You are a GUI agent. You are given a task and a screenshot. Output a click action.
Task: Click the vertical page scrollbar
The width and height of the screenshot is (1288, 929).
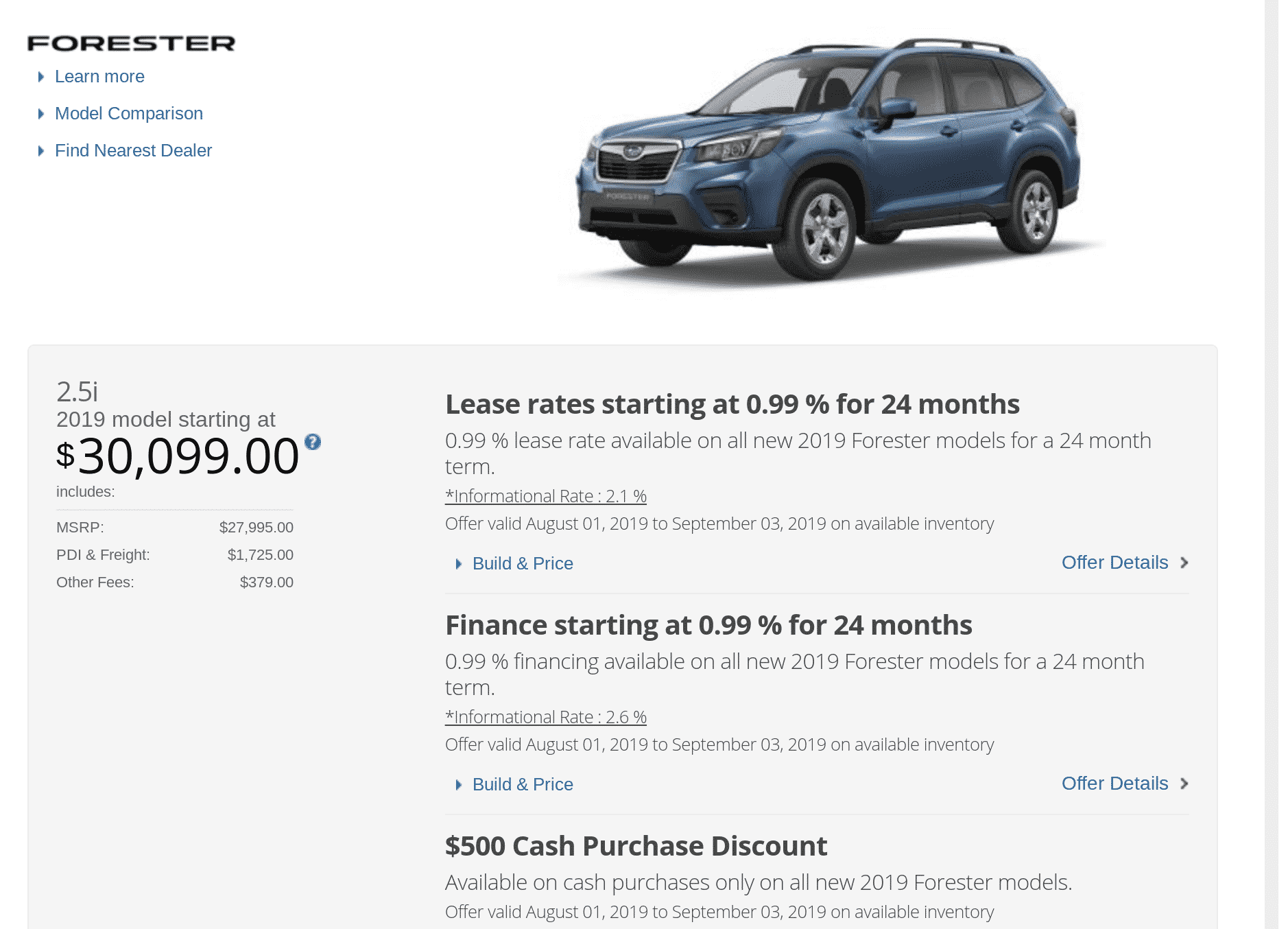coord(1271,412)
